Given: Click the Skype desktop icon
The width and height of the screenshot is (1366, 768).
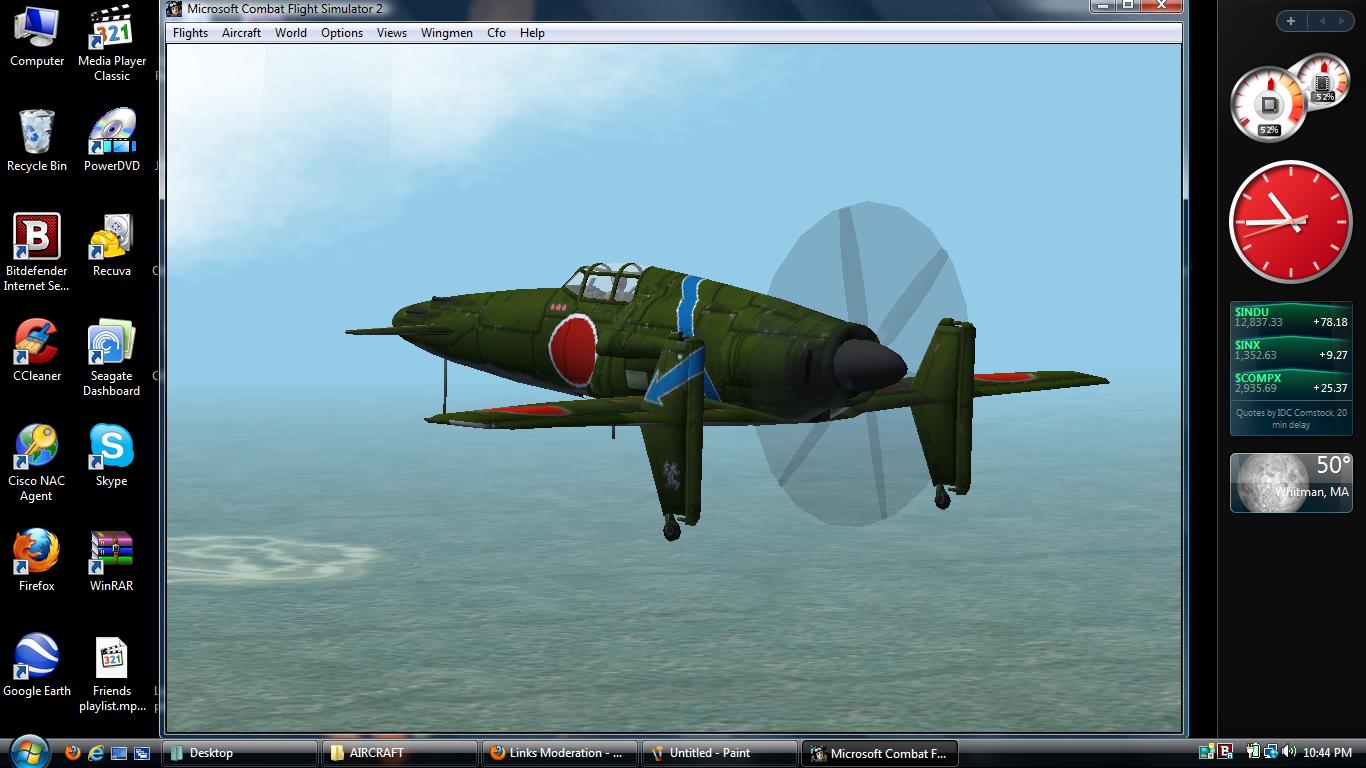Looking at the screenshot, I should pos(111,450).
